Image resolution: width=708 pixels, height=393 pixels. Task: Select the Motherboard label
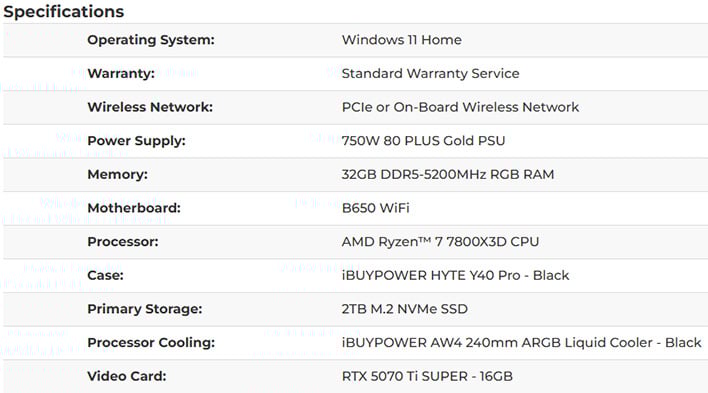[134, 208]
